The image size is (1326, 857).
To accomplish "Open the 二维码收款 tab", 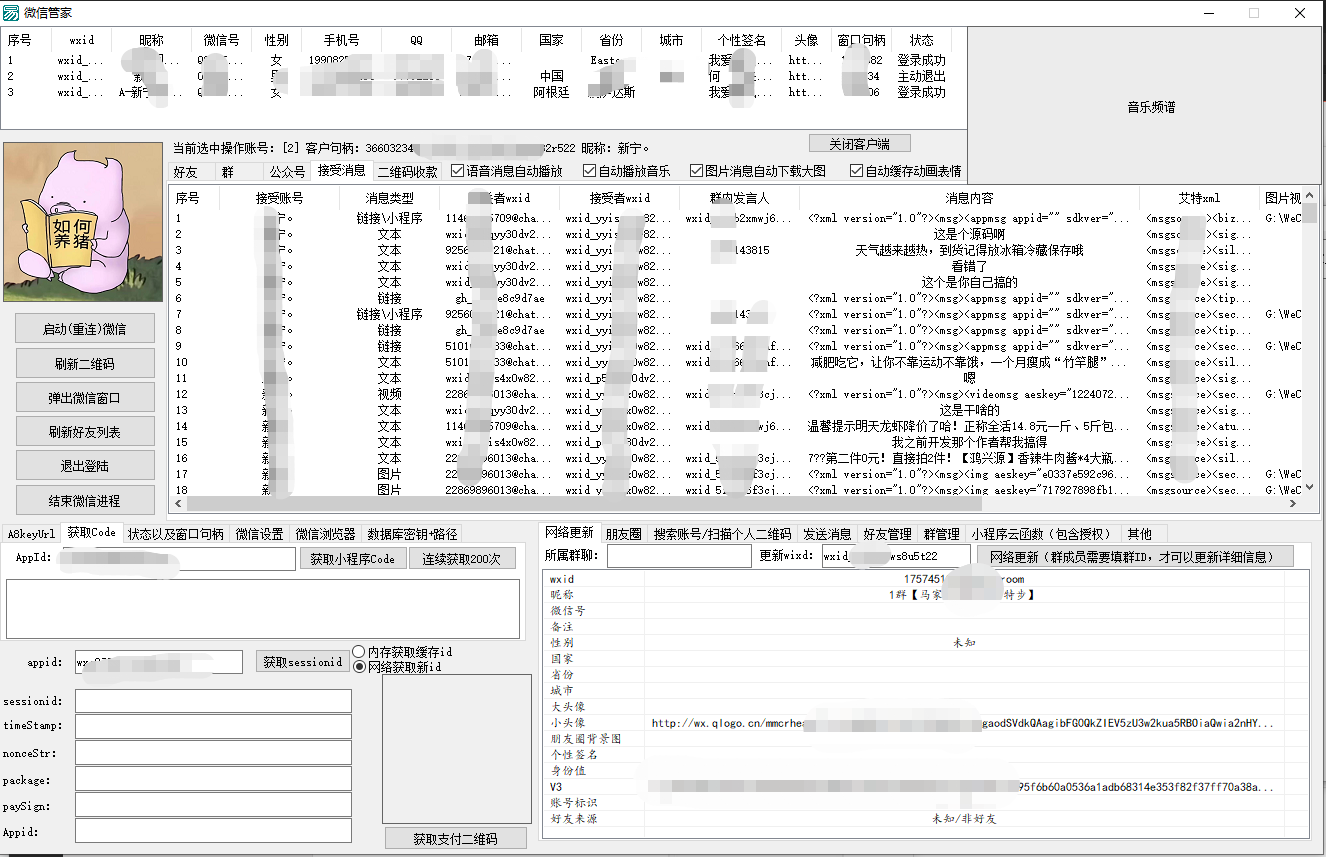I will 407,172.
